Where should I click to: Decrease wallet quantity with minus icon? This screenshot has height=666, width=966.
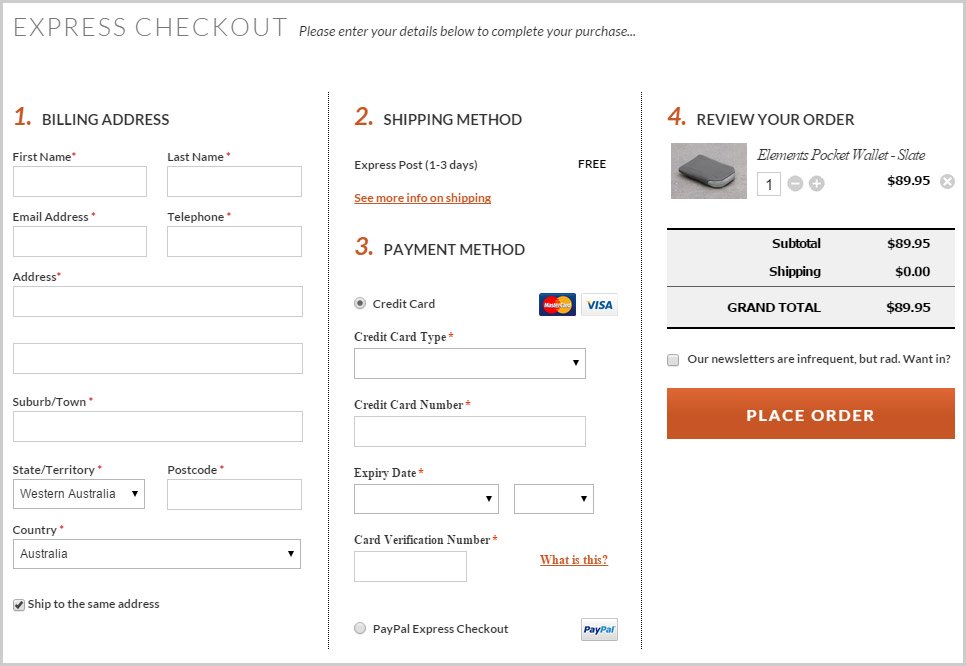coord(795,184)
